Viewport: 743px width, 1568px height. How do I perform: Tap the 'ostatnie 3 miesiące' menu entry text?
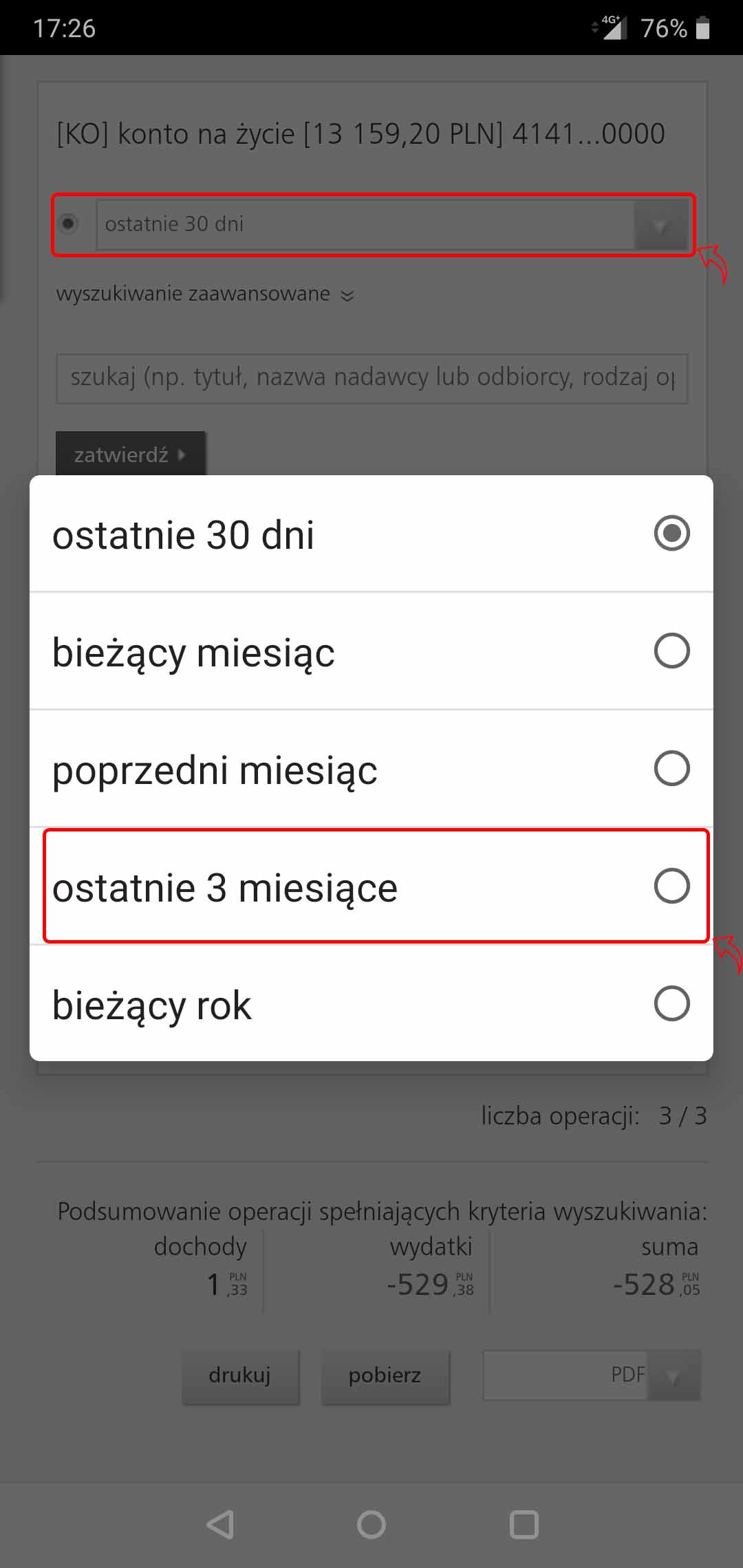225,887
